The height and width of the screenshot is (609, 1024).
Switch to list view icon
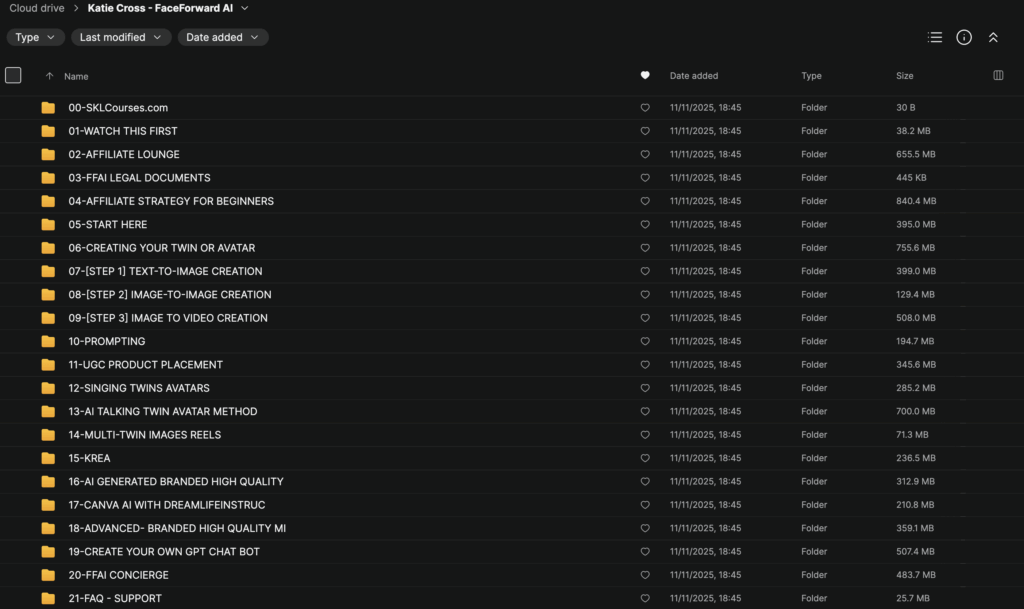(935, 37)
